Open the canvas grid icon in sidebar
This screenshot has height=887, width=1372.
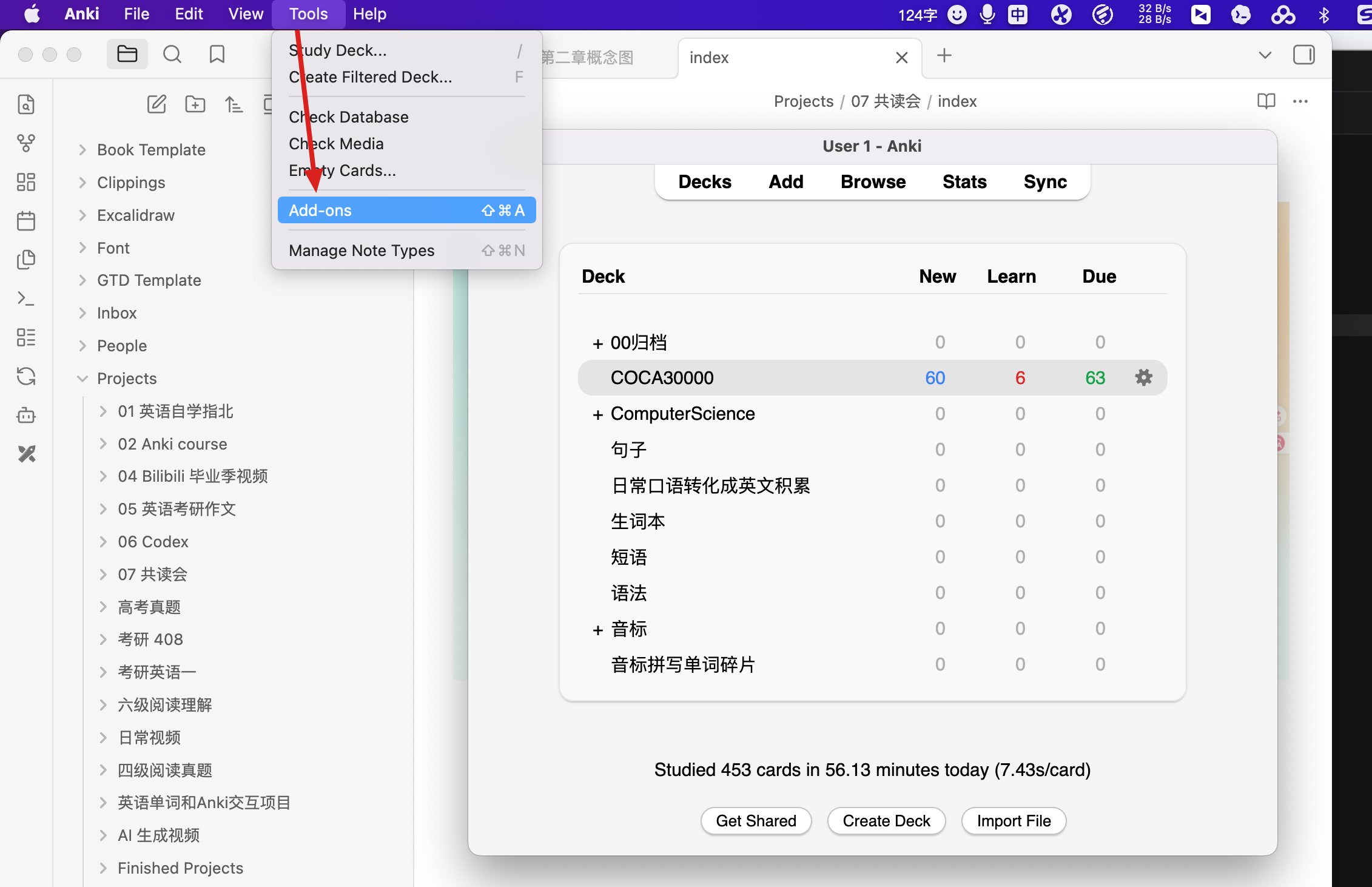(x=26, y=182)
